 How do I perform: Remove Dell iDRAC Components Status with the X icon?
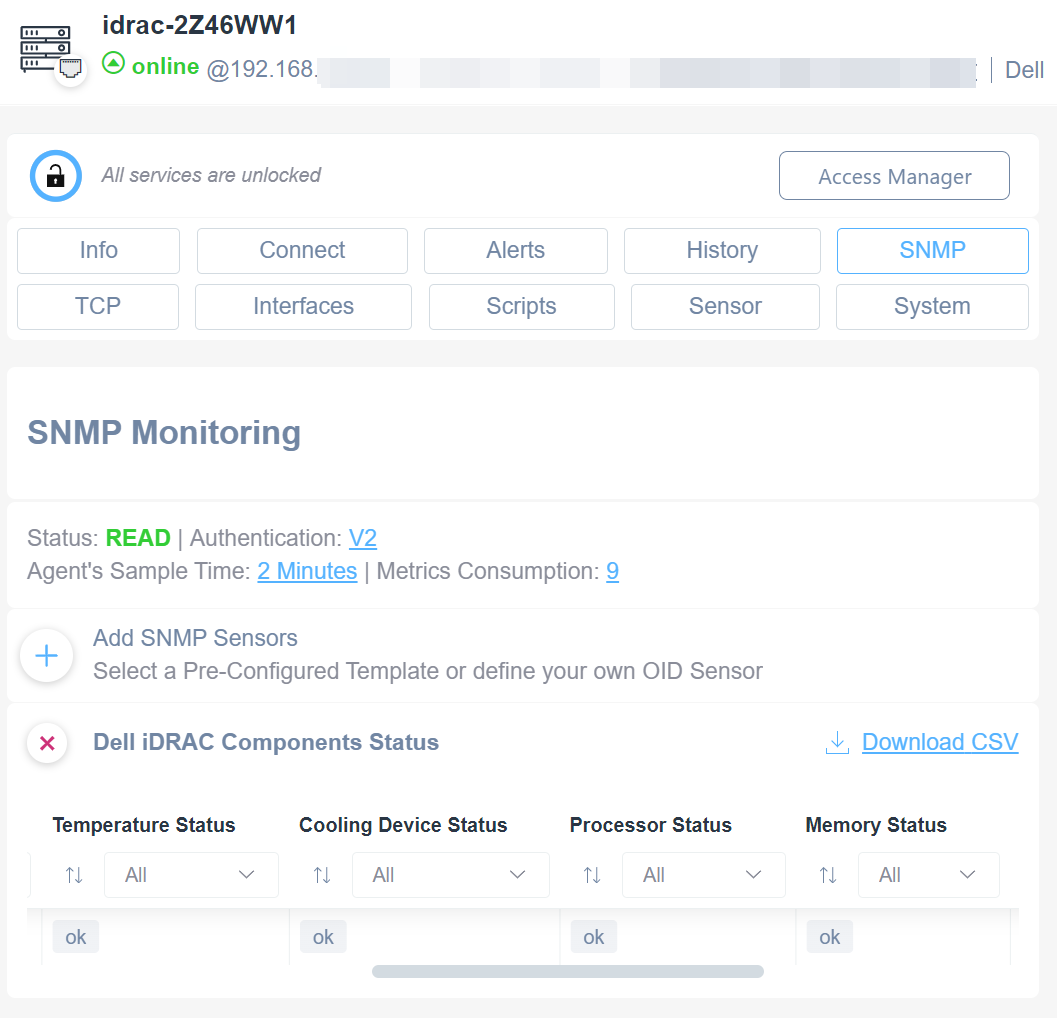[47, 743]
